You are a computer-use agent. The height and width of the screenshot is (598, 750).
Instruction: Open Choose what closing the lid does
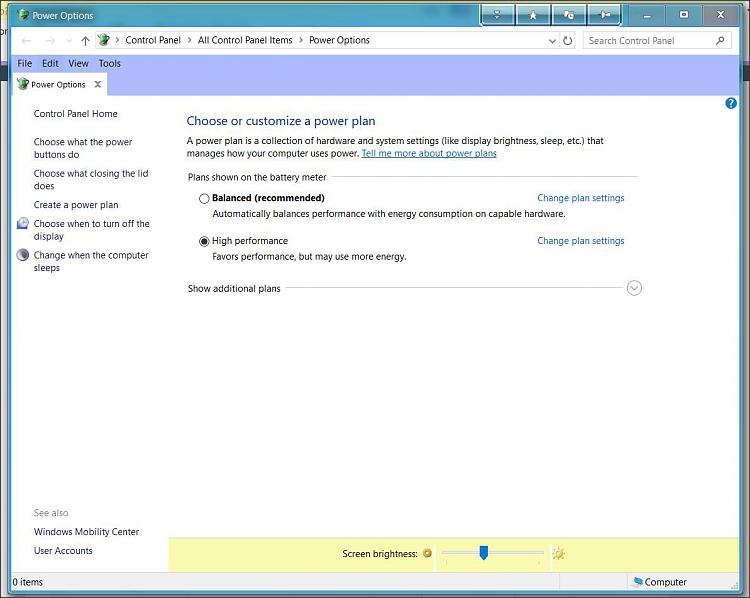point(91,179)
